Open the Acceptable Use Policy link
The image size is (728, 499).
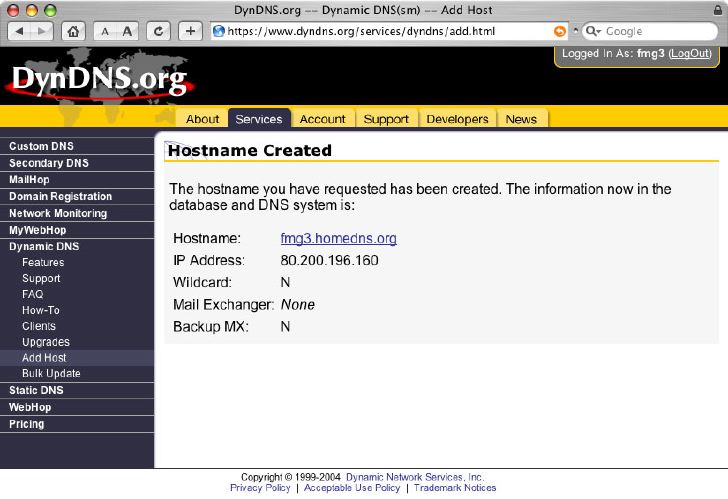[x=351, y=488]
